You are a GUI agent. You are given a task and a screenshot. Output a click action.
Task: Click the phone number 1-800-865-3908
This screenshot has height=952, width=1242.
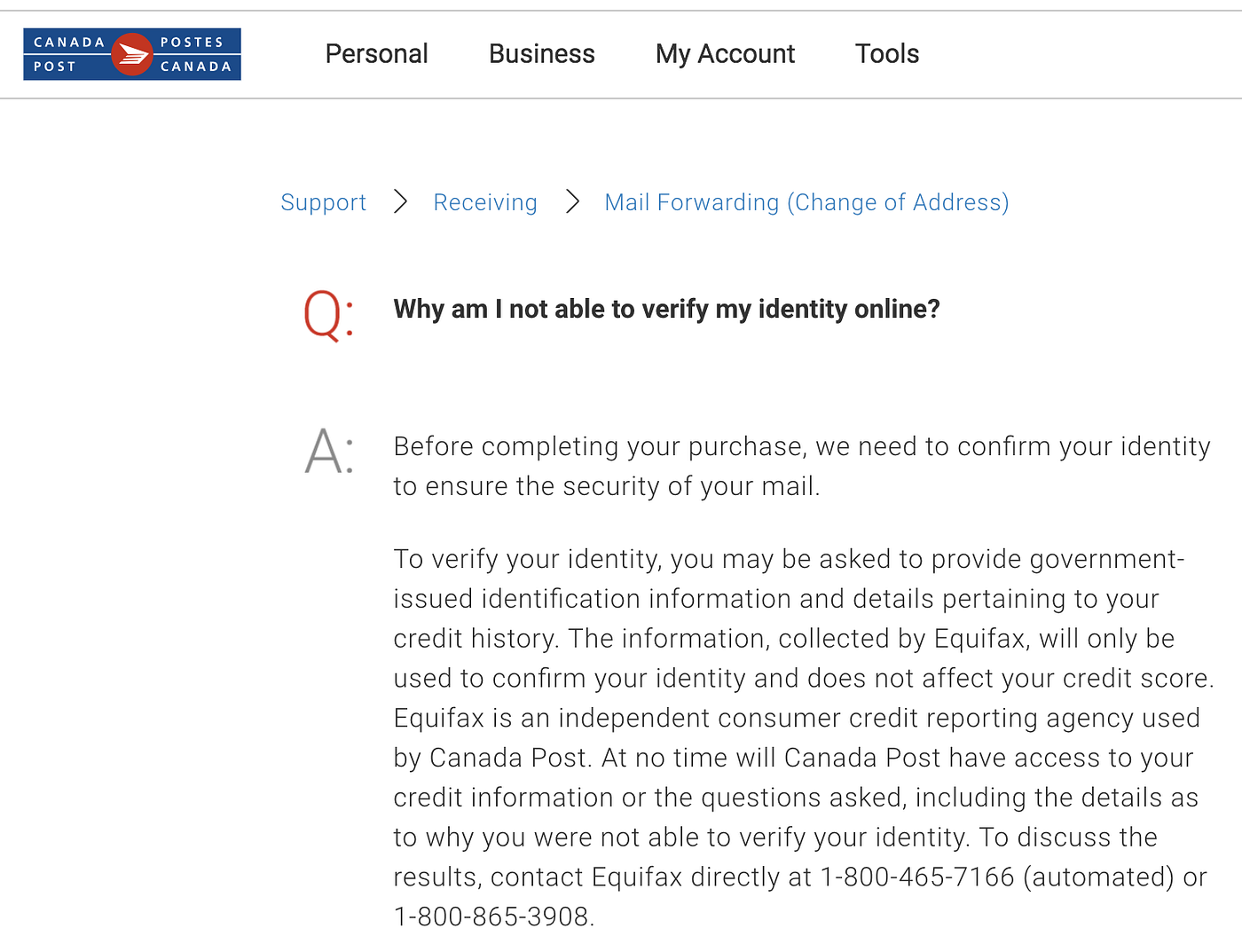(491, 917)
